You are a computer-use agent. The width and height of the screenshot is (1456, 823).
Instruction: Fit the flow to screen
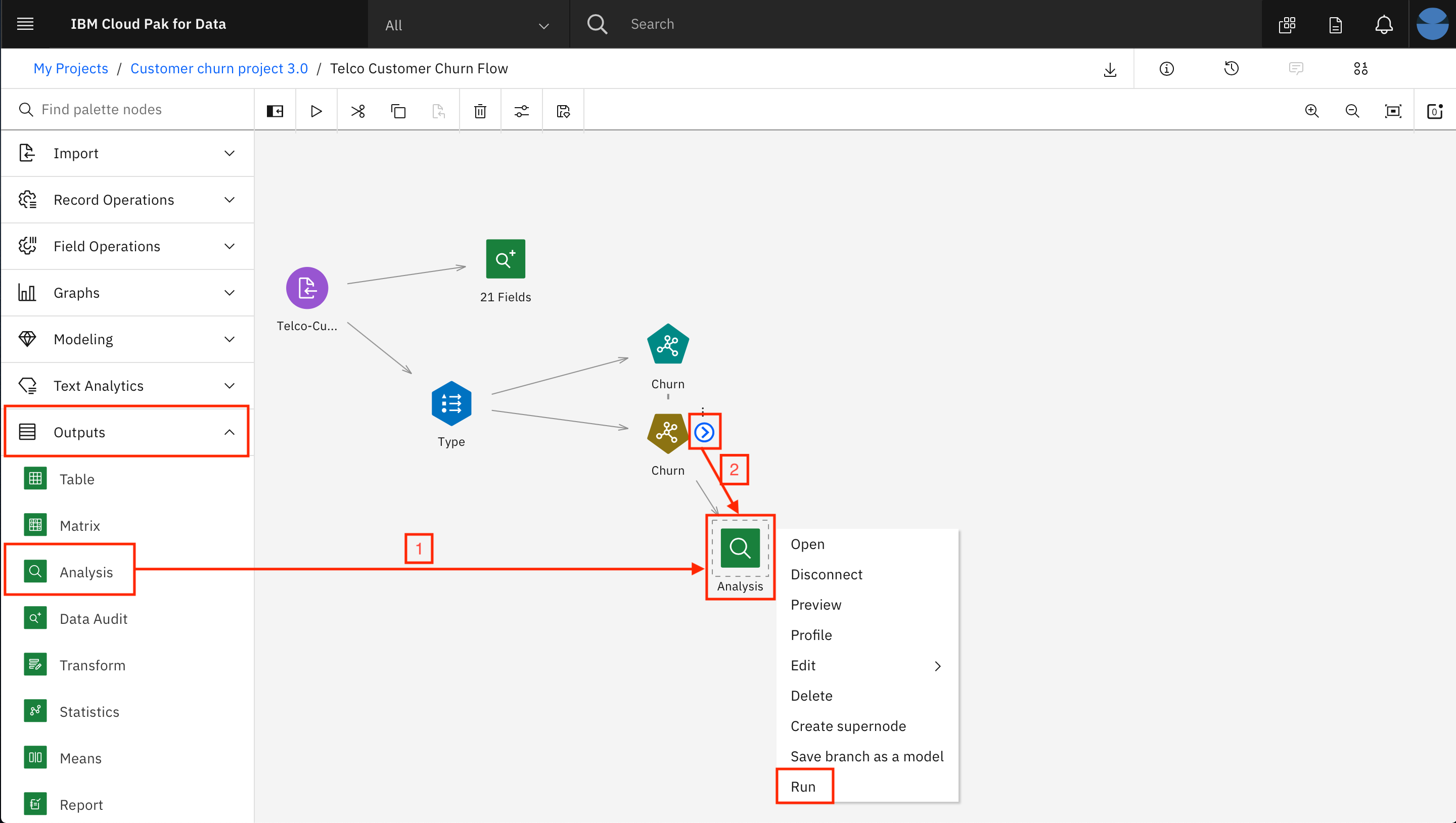pos(1393,111)
